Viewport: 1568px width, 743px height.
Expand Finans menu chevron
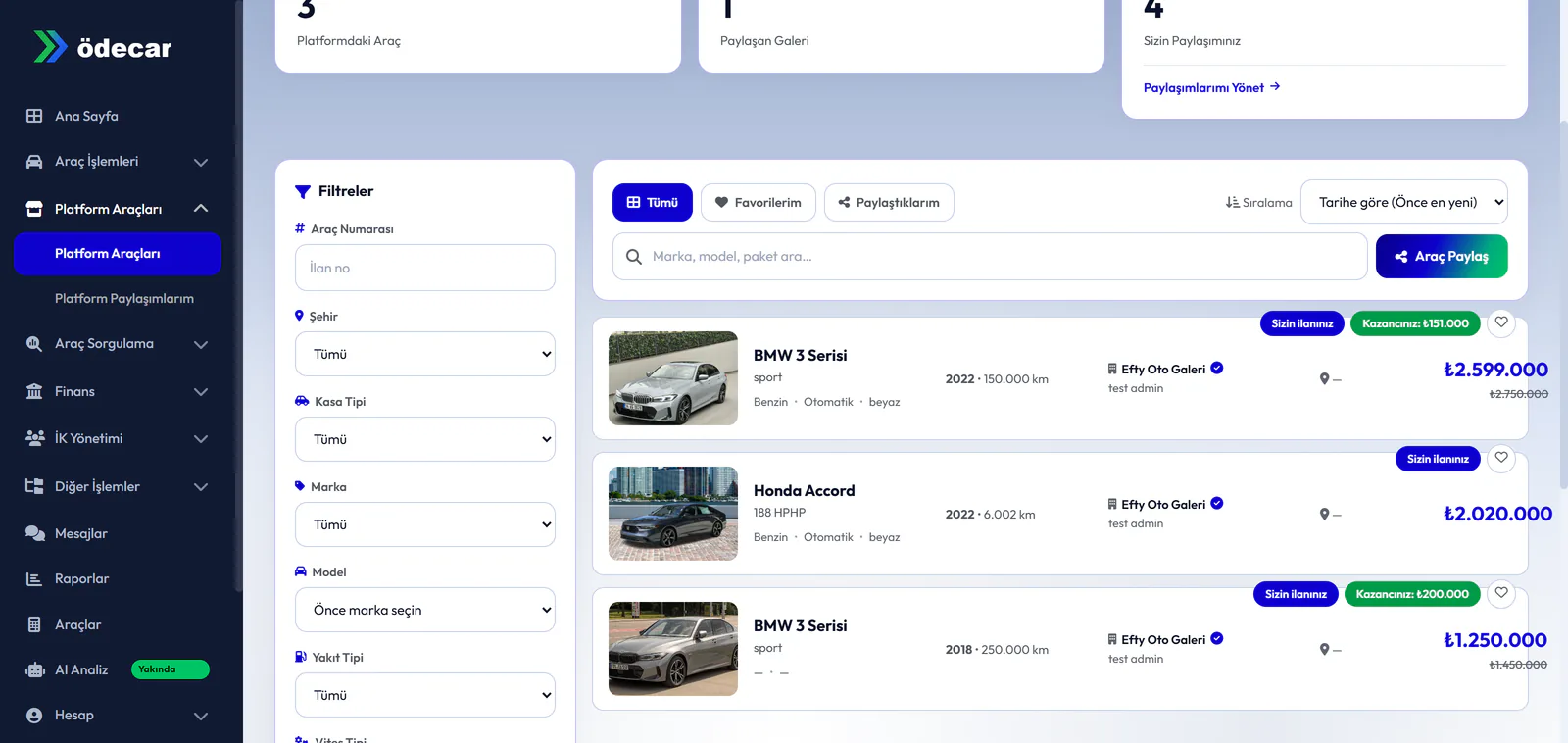[201, 392]
